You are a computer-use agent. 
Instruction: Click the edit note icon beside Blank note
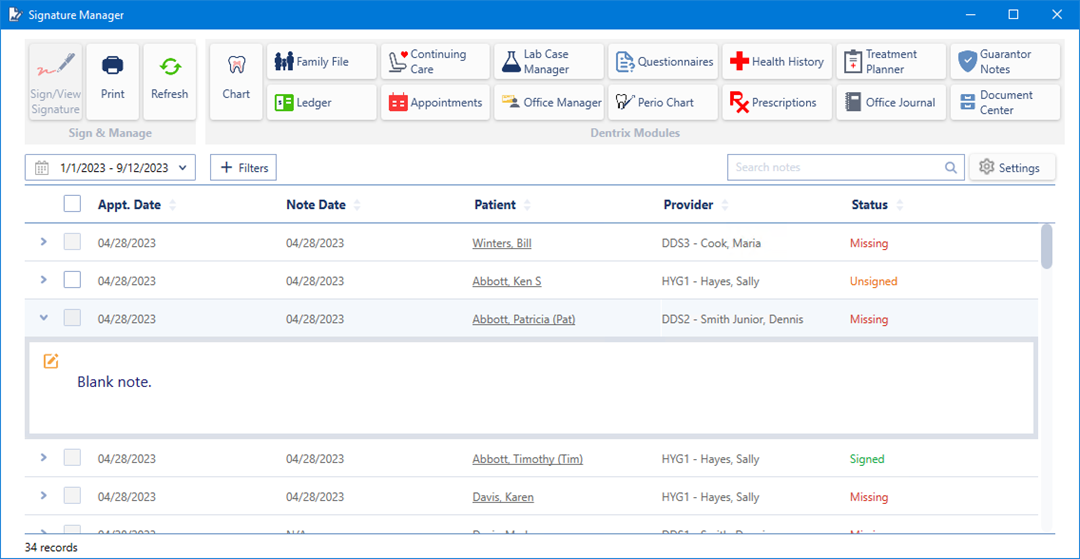tap(51, 361)
